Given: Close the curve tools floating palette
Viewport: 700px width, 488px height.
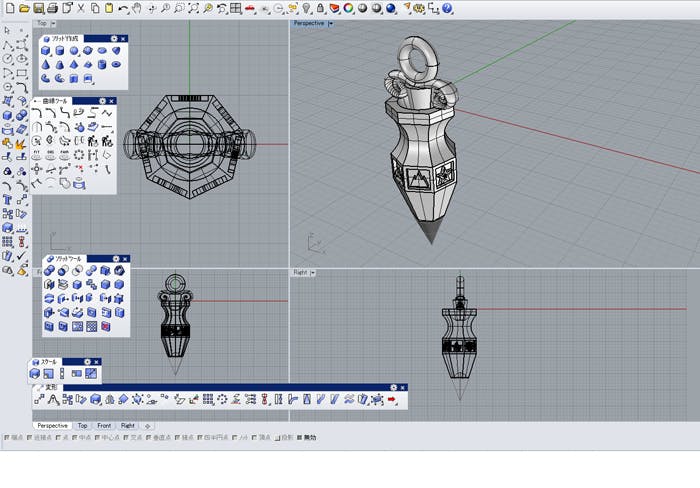Looking at the screenshot, I should click(x=112, y=101).
